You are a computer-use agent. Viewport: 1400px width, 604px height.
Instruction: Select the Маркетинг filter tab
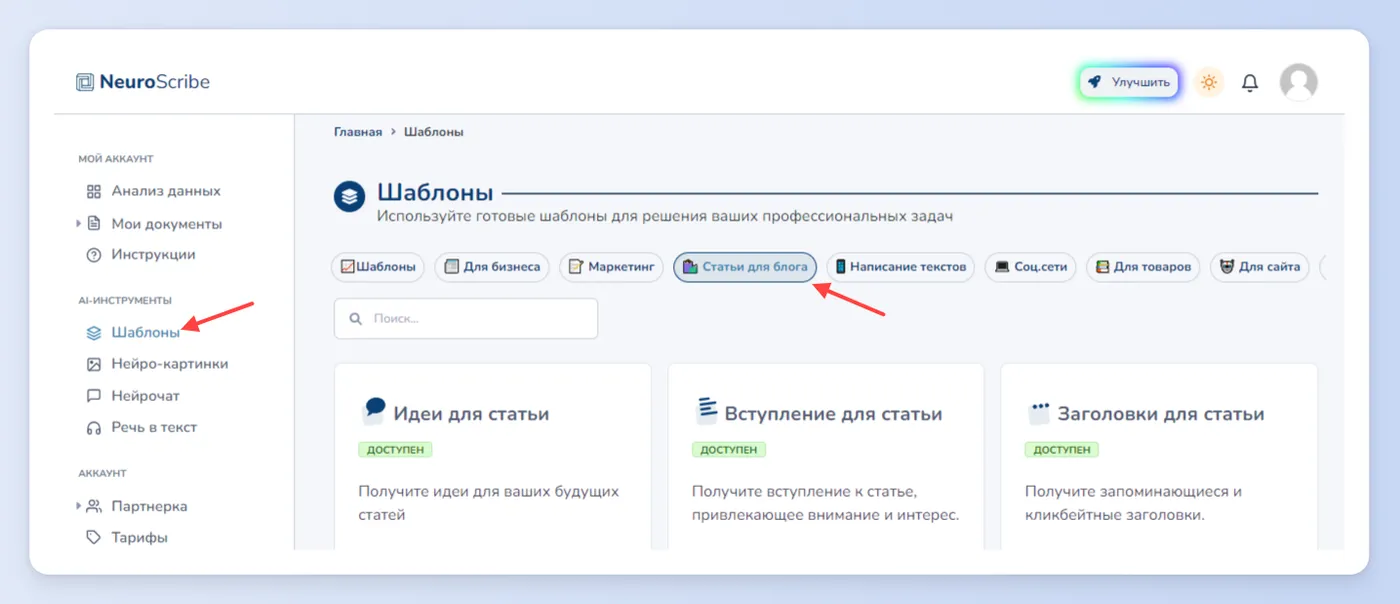pyautogui.click(x=611, y=267)
